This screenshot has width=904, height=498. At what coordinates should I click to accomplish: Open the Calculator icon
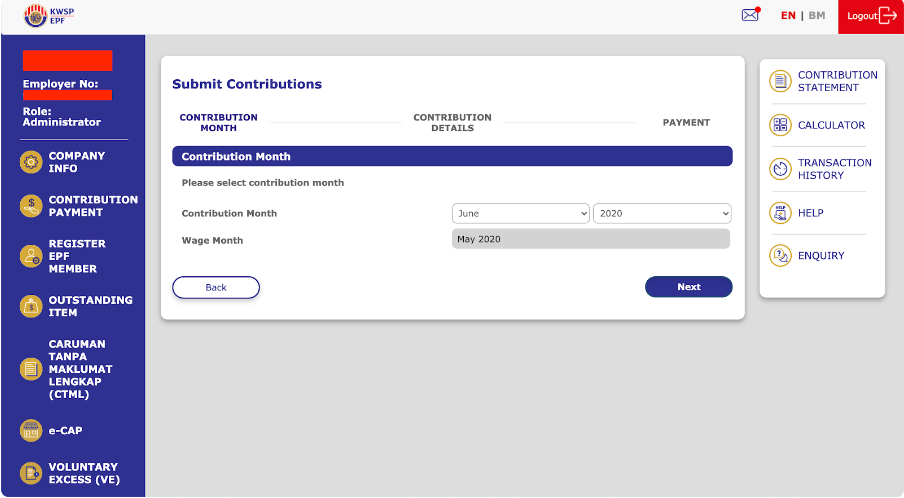[780, 124]
